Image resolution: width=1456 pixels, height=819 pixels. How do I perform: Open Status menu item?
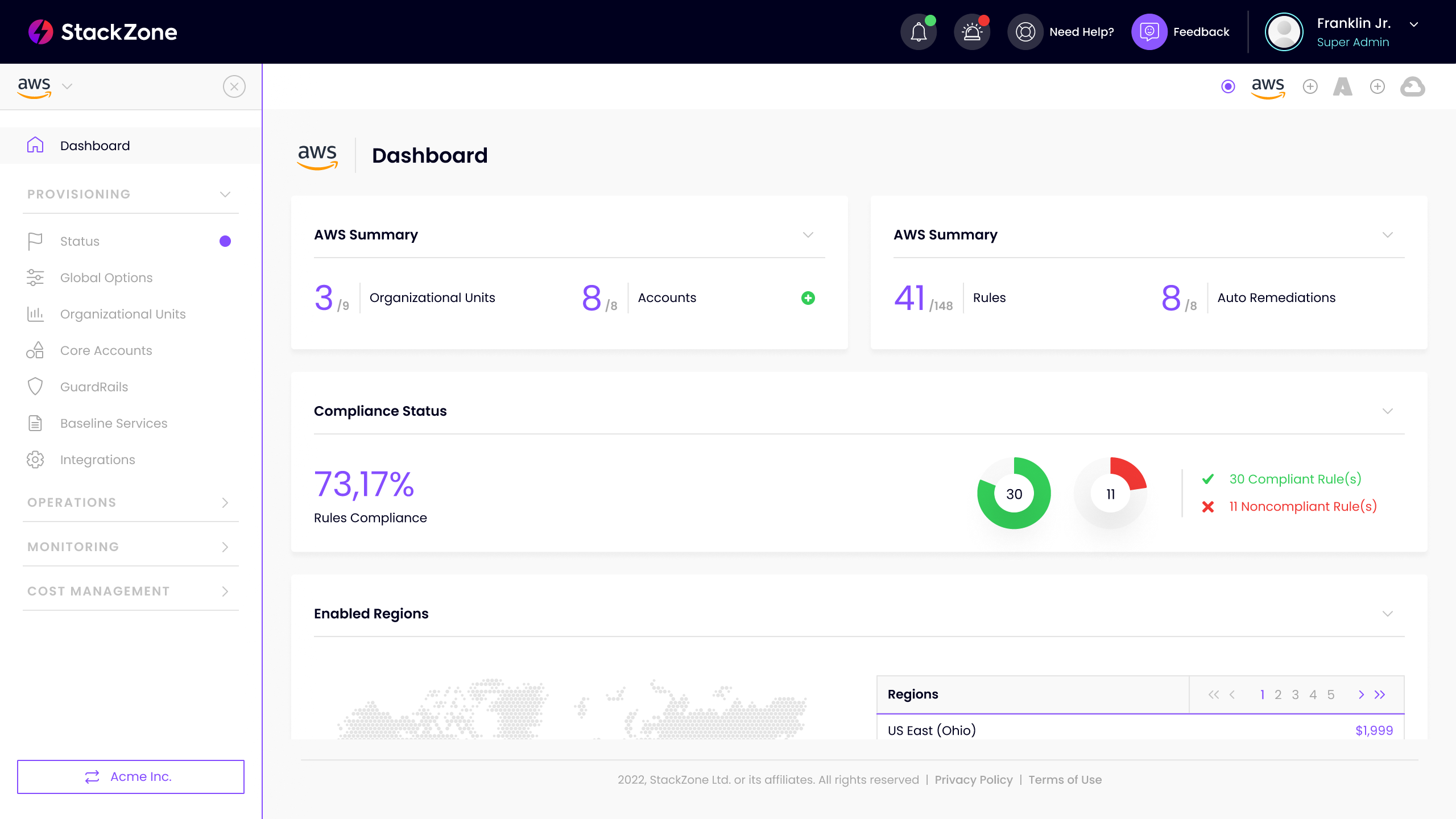point(131,241)
